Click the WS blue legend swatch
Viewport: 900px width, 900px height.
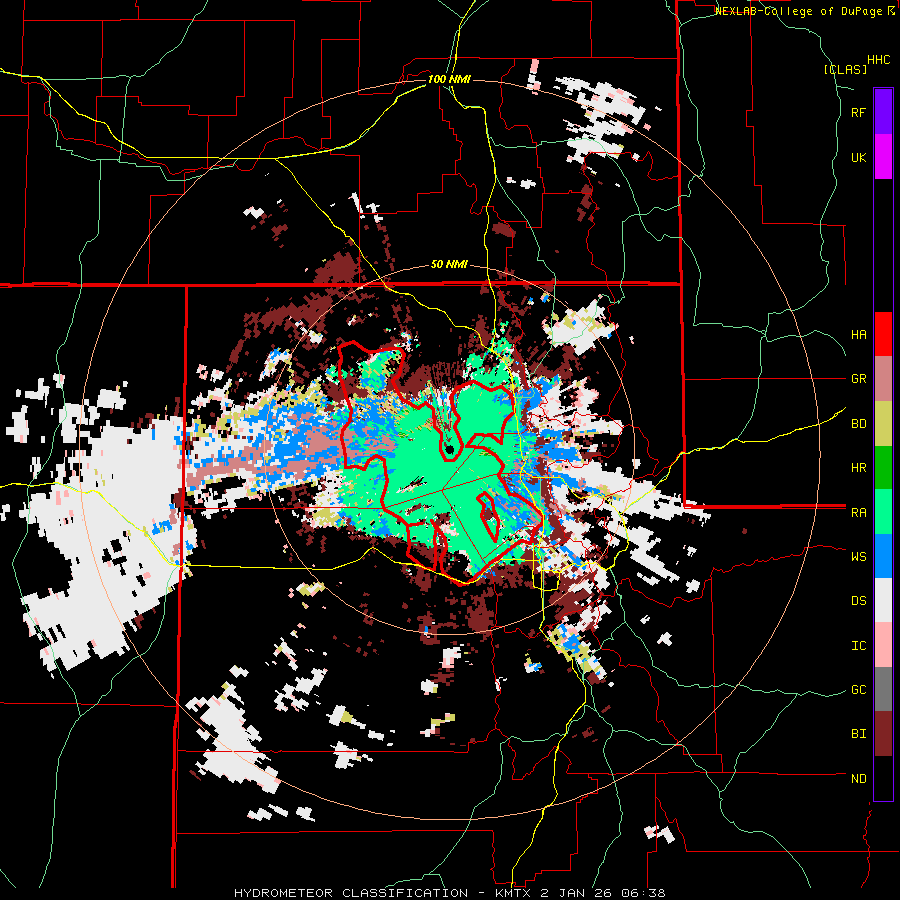(883, 556)
